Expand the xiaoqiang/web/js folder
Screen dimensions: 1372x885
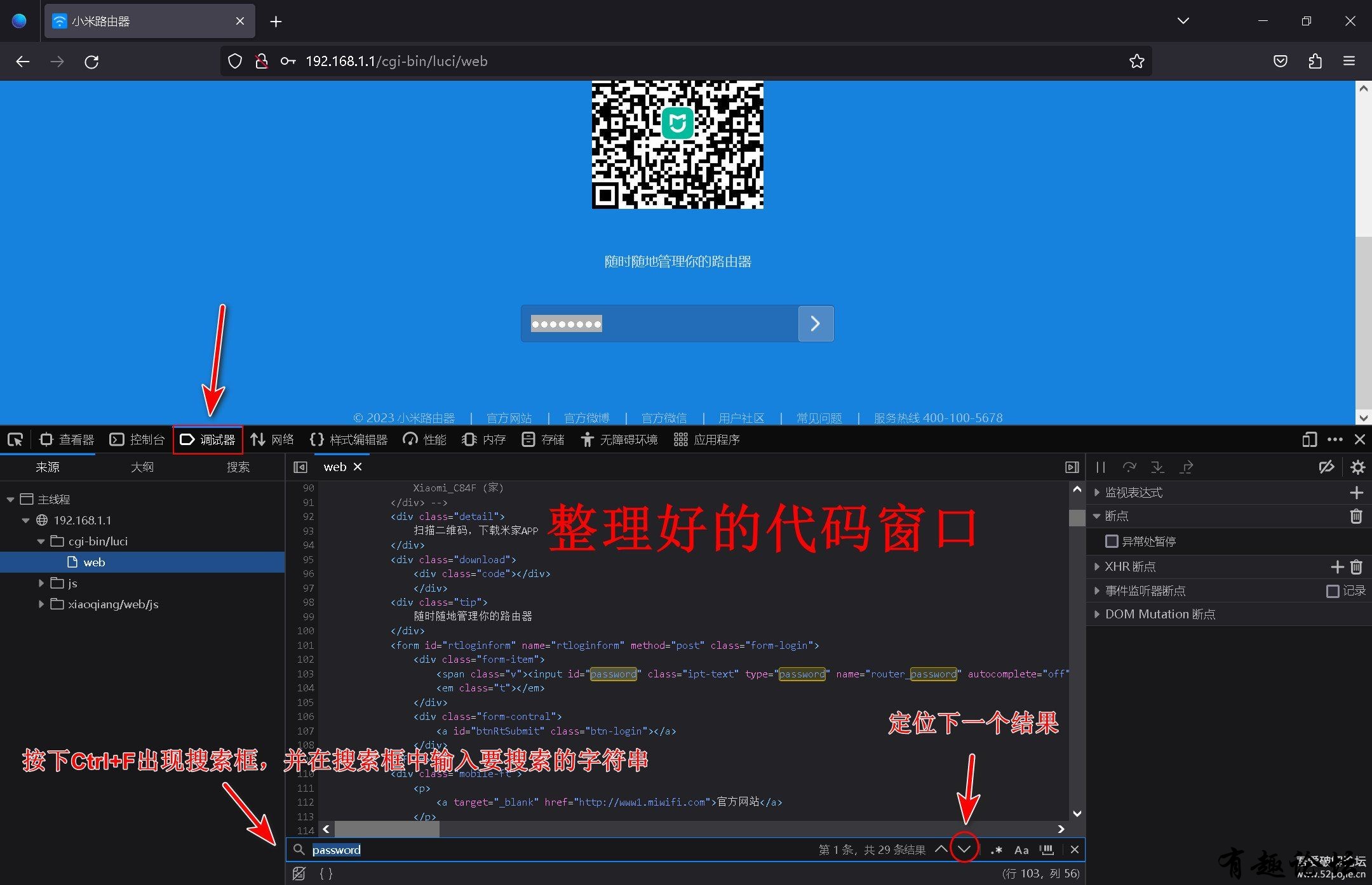(x=41, y=604)
